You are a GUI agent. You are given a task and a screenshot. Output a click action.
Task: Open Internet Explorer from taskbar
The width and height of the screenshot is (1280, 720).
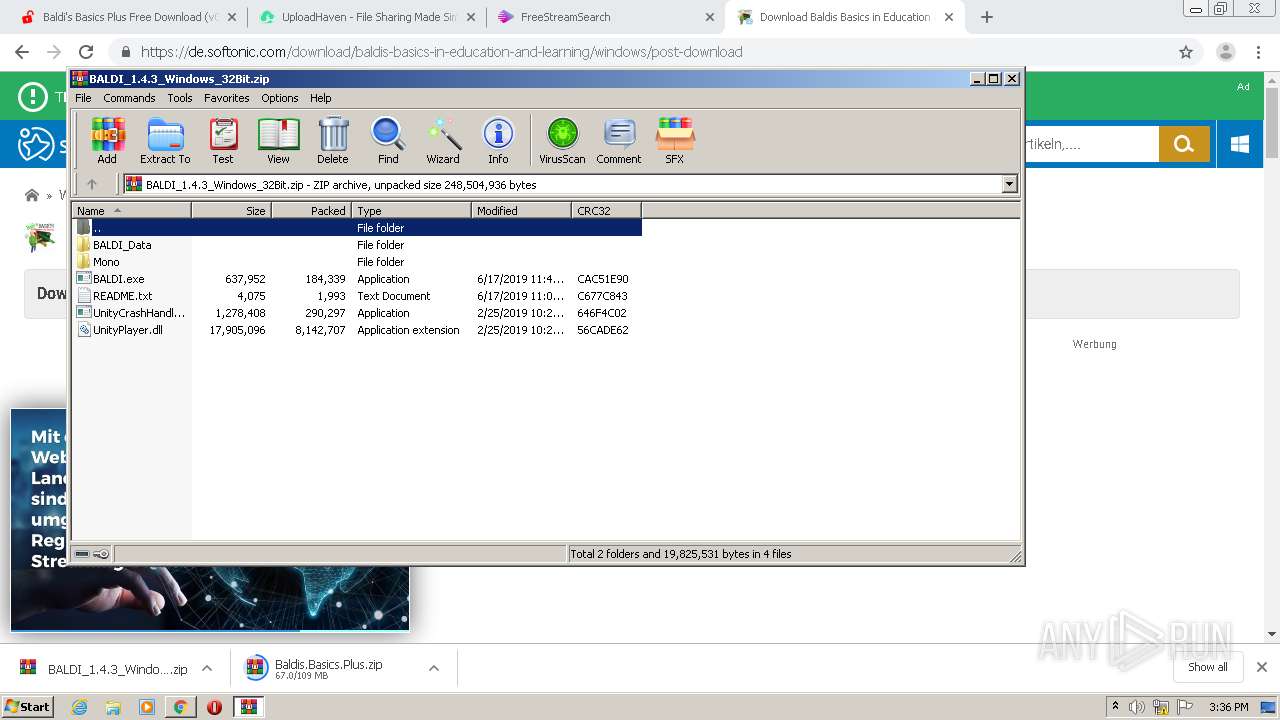79,706
